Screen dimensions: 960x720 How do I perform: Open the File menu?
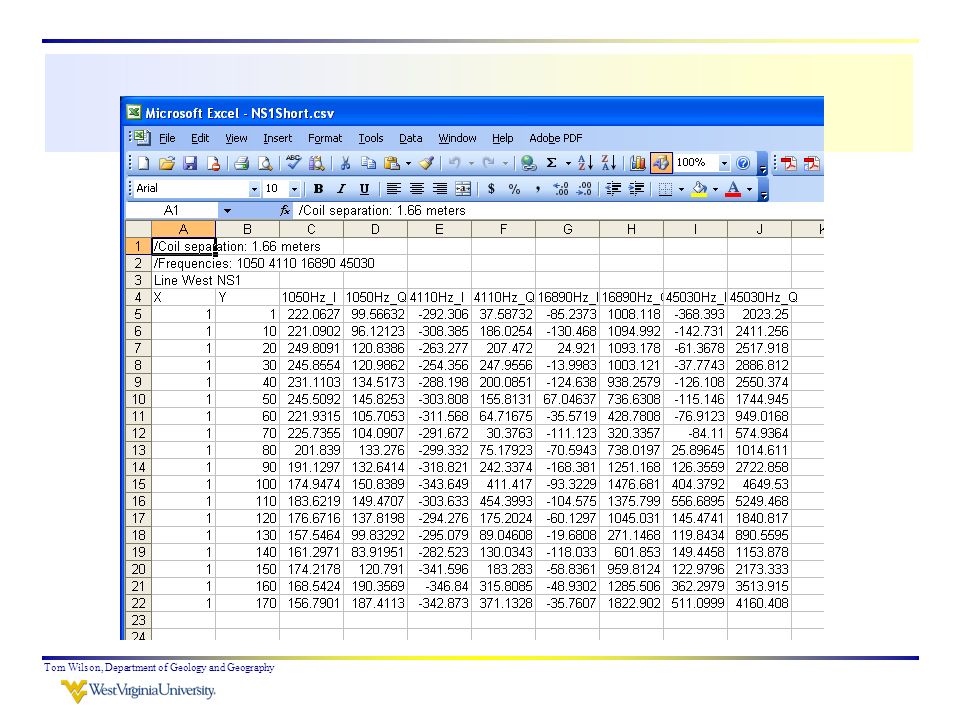coord(167,138)
